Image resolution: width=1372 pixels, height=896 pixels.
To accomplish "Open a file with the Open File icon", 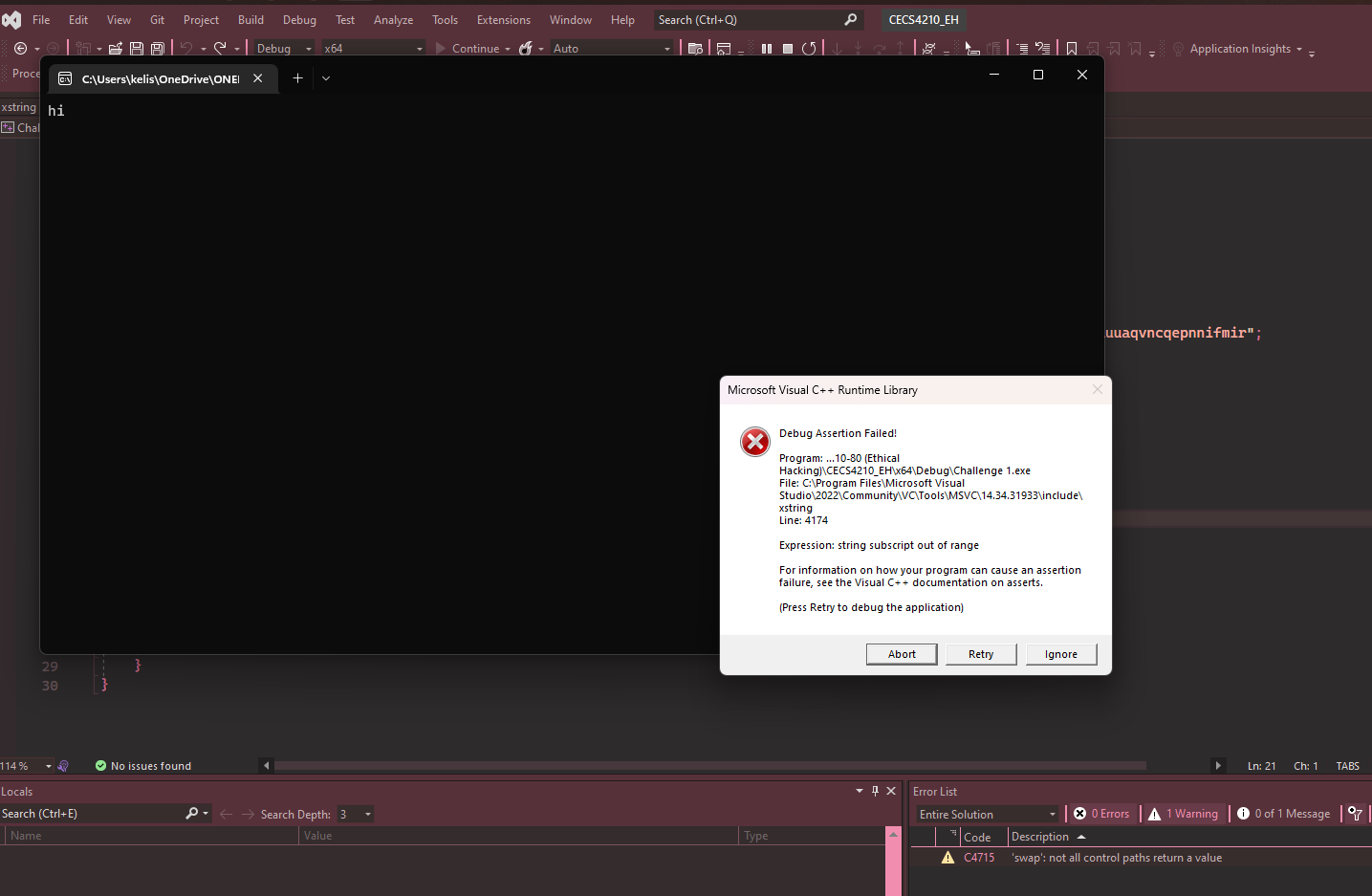I will click(116, 49).
